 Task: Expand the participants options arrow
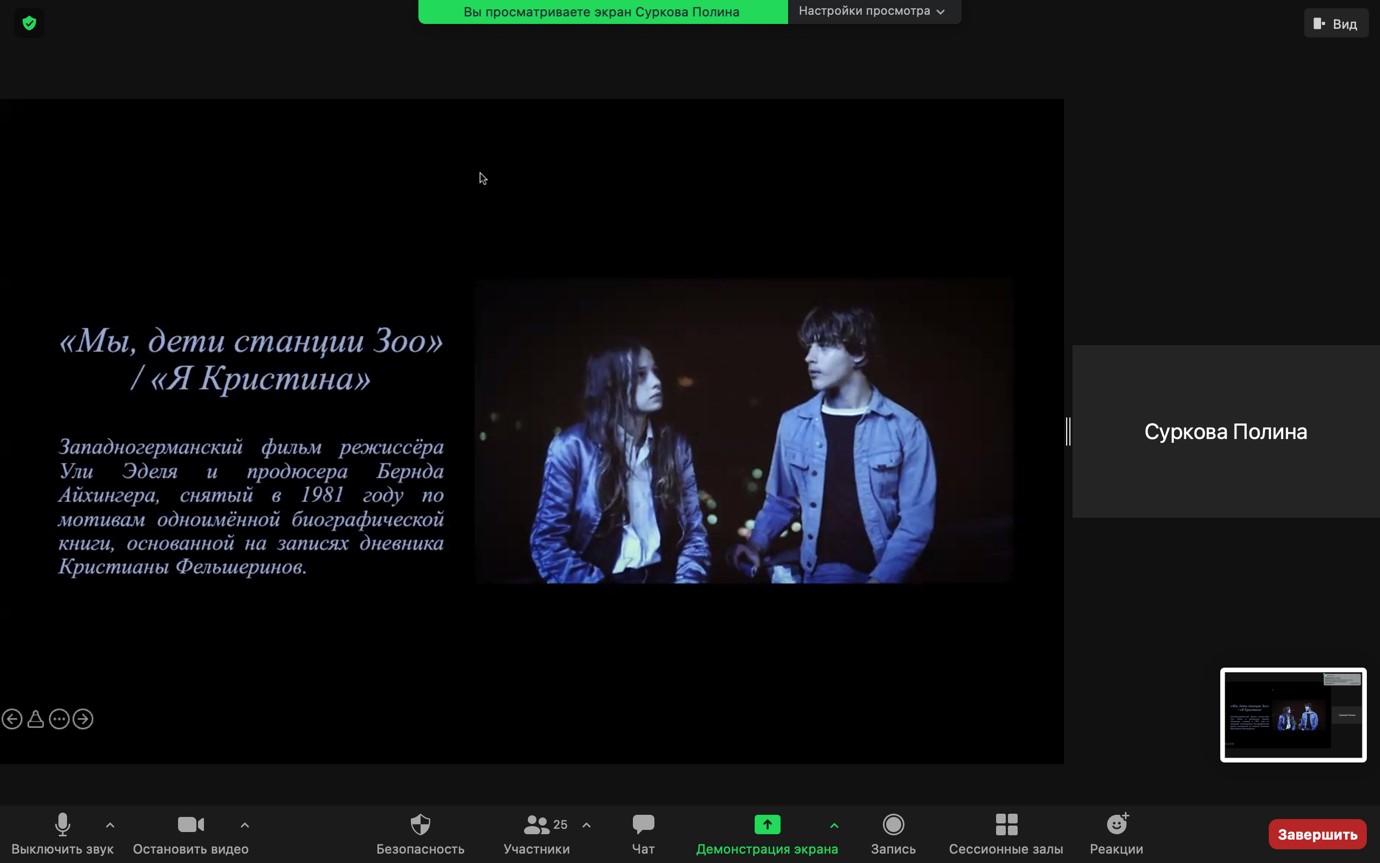(587, 825)
